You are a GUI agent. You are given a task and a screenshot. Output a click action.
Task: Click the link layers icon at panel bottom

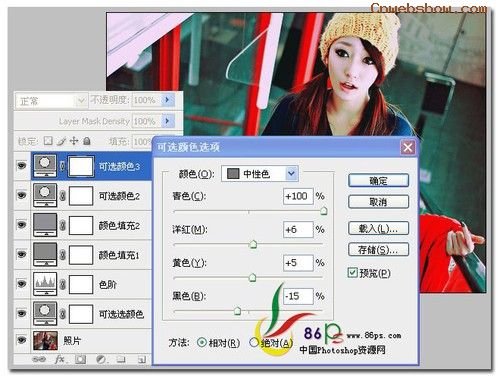[38, 359]
